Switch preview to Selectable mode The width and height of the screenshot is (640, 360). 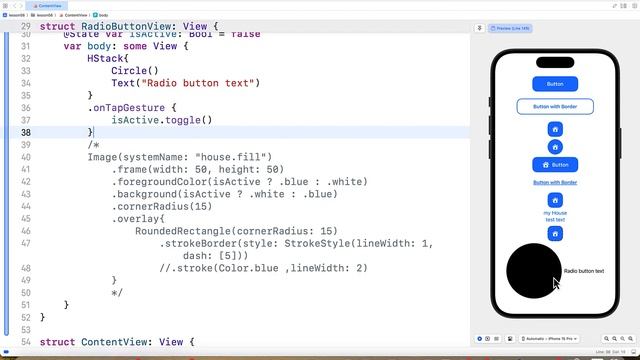tap(487, 339)
